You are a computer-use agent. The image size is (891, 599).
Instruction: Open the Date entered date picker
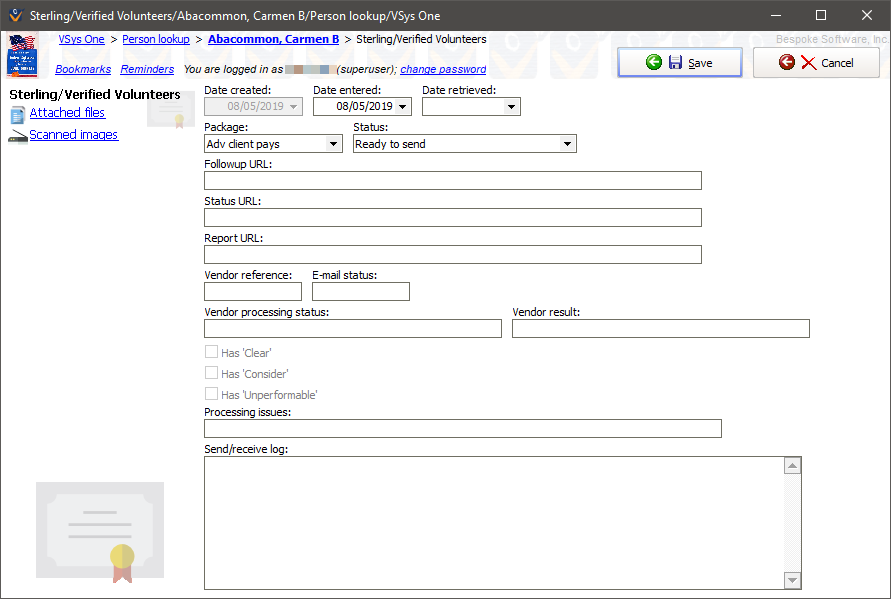point(403,106)
